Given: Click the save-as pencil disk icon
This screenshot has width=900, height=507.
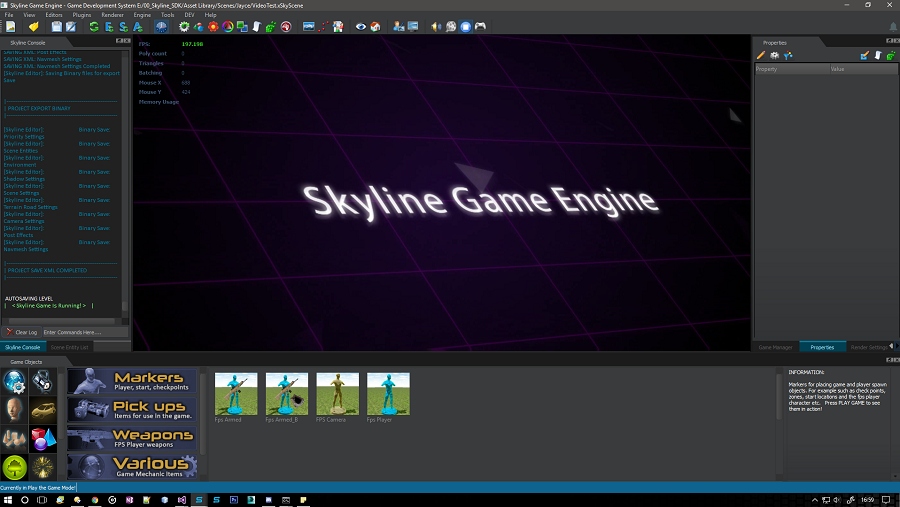Looking at the screenshot, I should (x=71, y=26).
